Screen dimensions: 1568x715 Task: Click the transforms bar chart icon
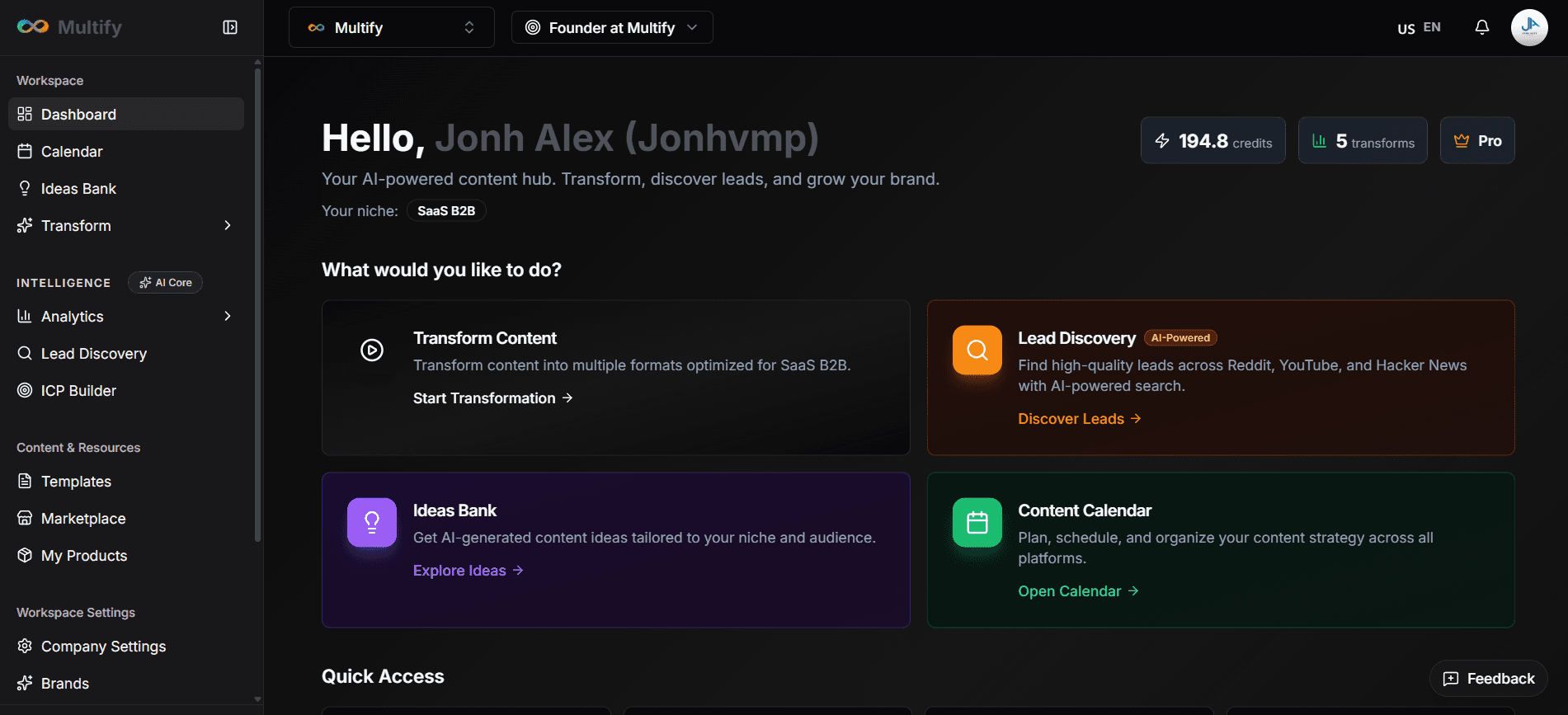1319,141
